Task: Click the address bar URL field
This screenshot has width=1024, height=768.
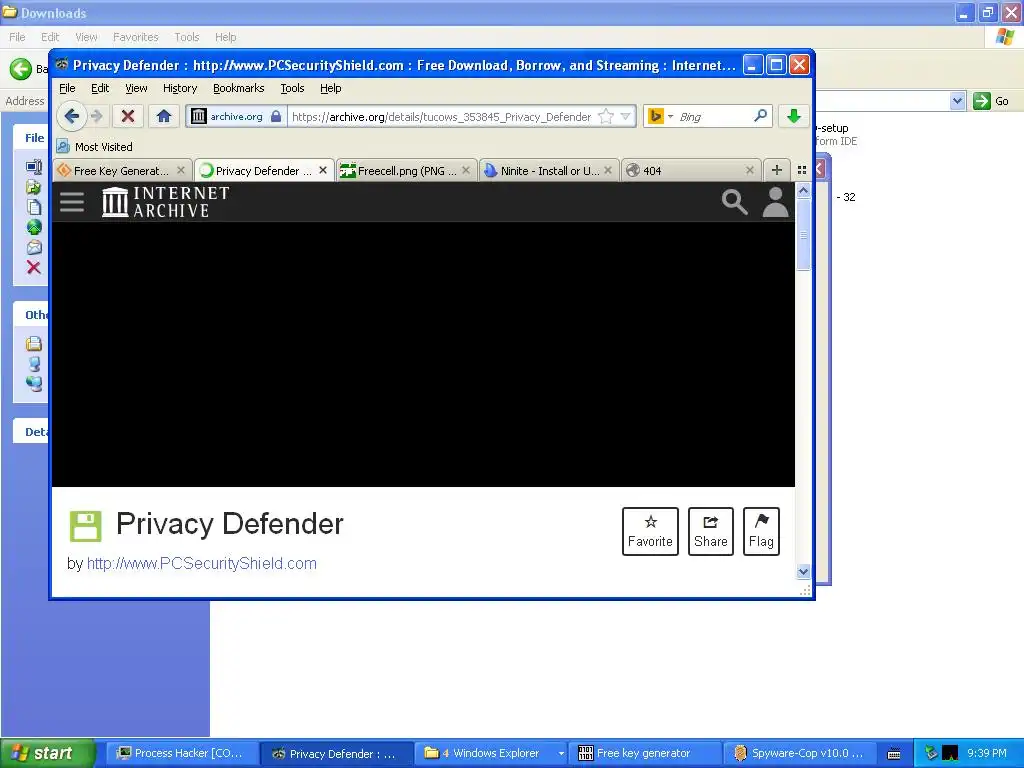Action: click(441, 117)
